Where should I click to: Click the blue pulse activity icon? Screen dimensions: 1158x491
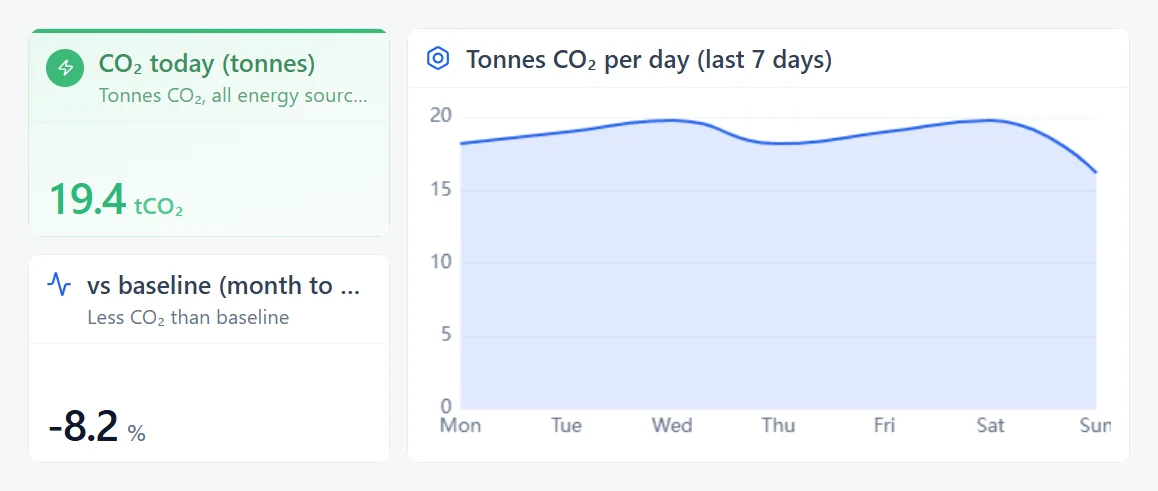pos(59,284)
